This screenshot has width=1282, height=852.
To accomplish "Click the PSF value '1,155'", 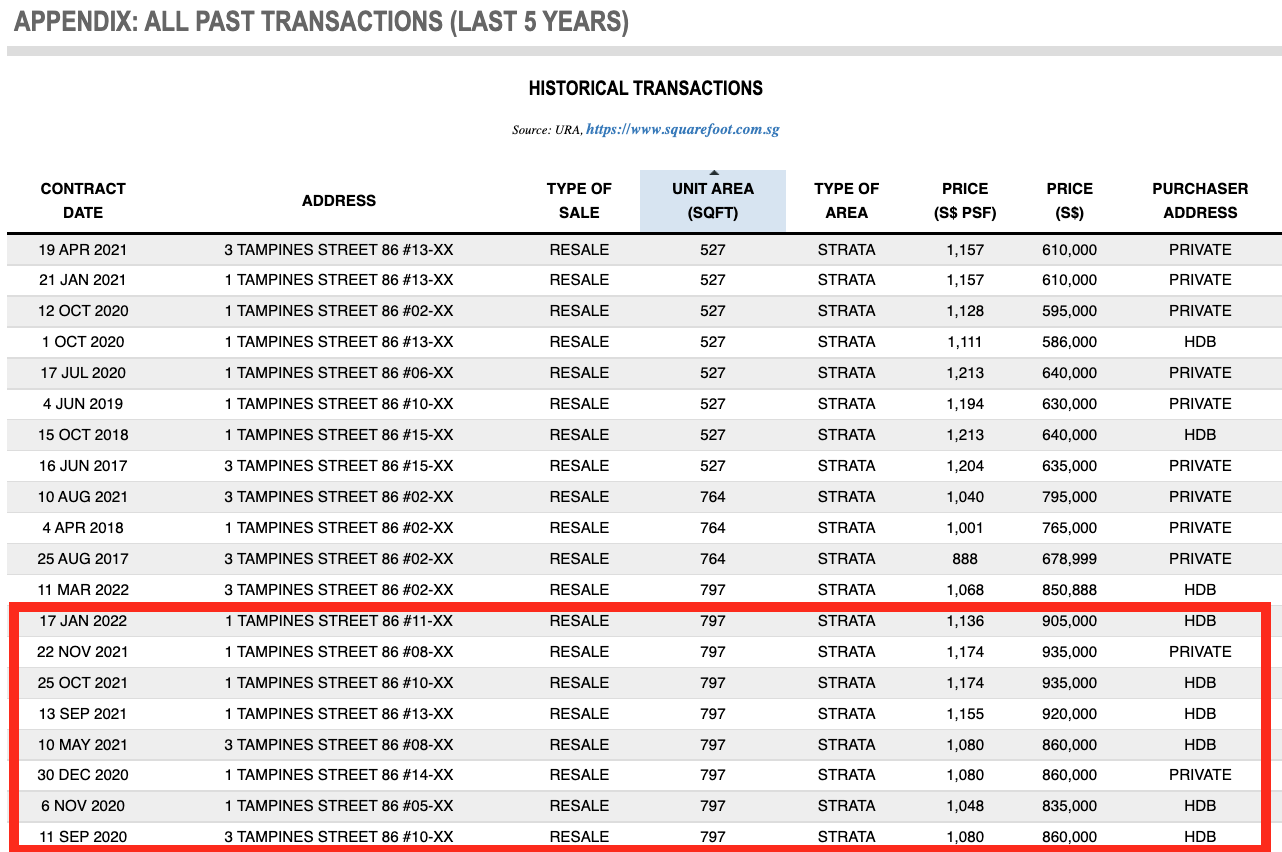I will (x=965, y=714).
